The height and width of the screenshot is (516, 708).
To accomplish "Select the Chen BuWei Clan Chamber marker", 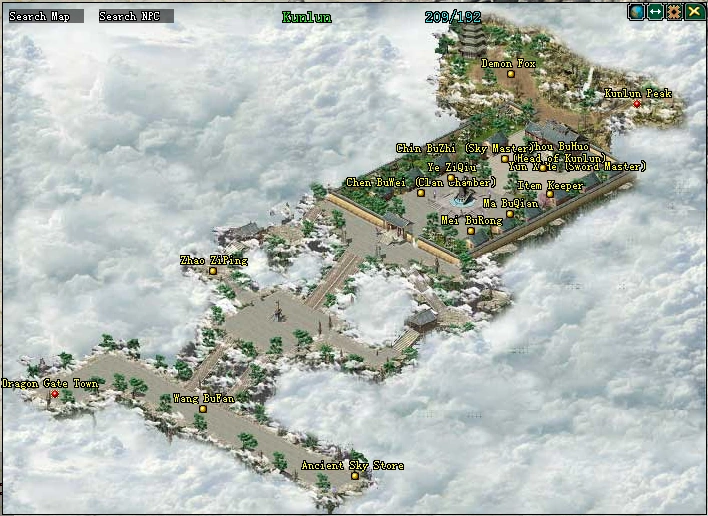I will pyautogui.click(x=421, y=193).
